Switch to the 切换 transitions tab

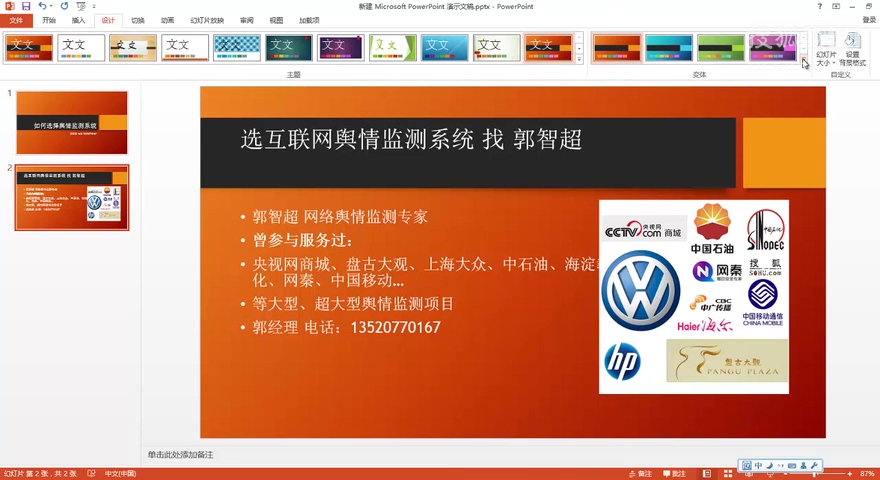pyautogui.click(x=138, y=21)
